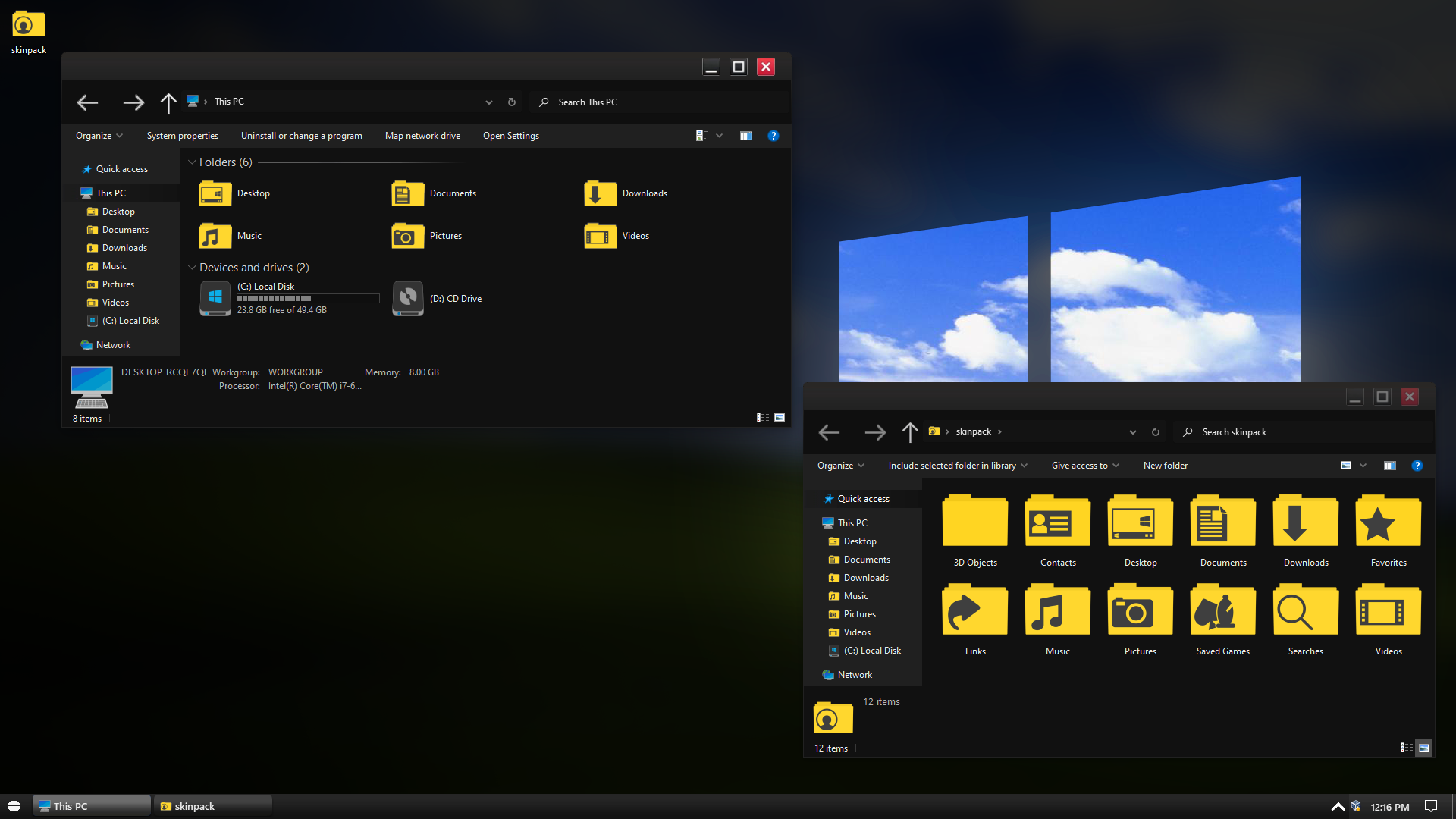Open help icon in This PC toolbar
The width and height of the screenshot is (1456, 819).
pyautogui.click(x=773, y=136)
